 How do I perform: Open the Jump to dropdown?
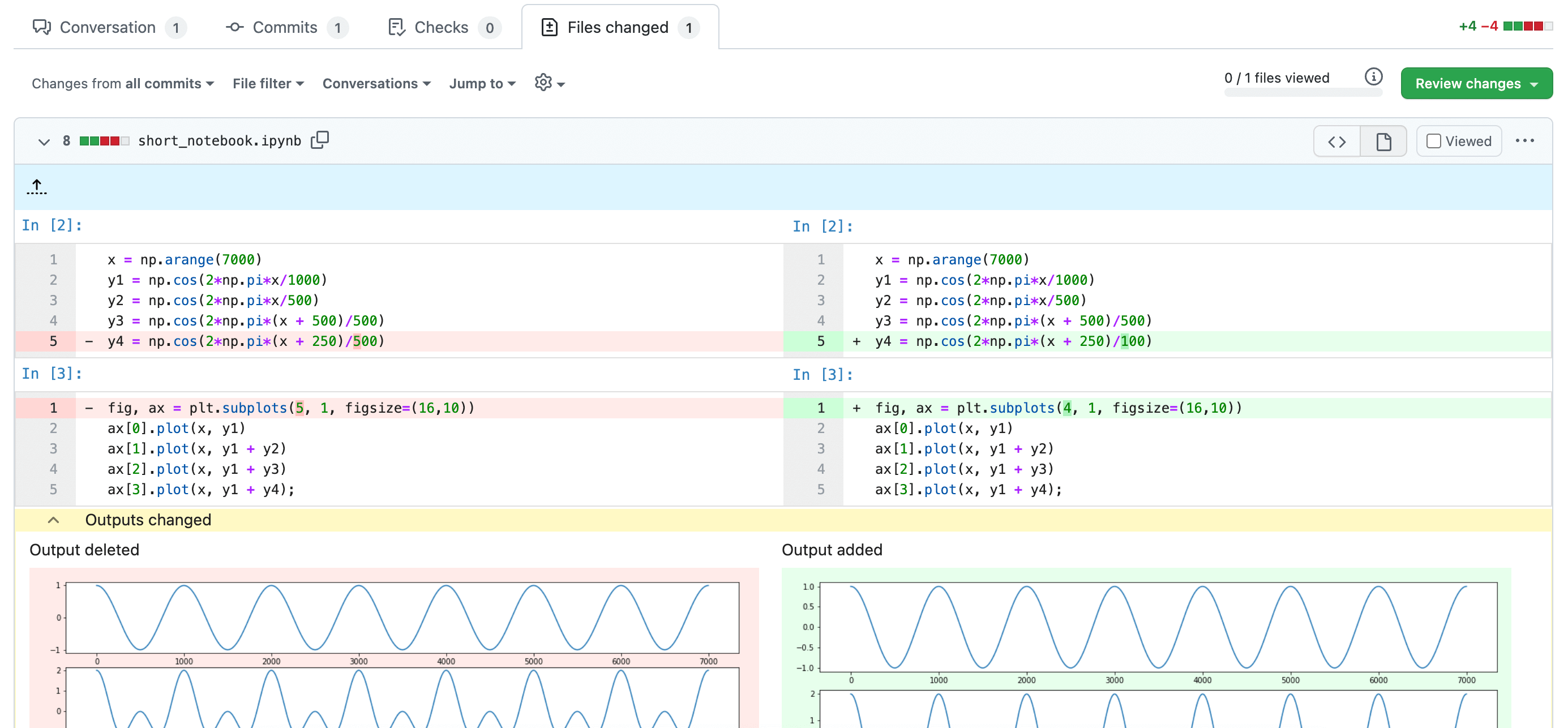482,83
